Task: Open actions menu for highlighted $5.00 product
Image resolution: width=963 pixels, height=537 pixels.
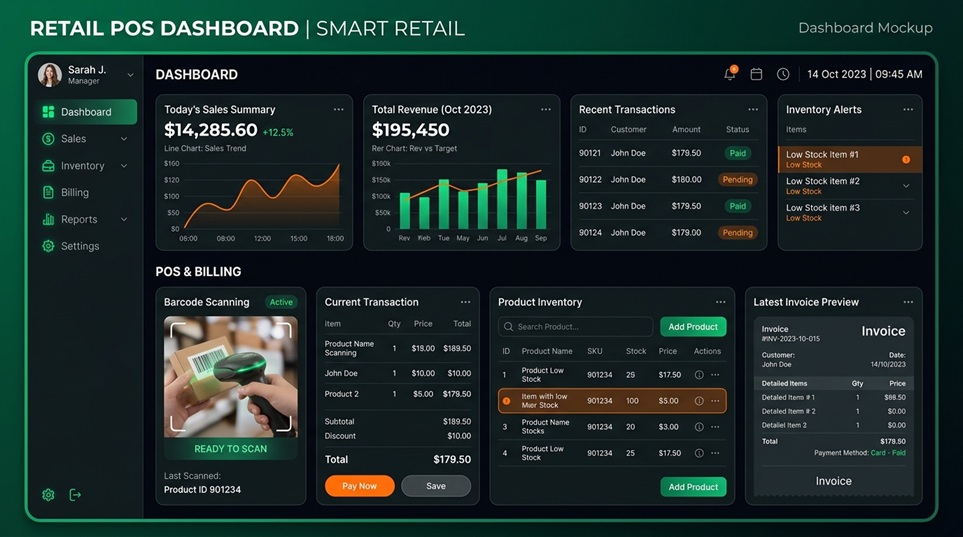Action: 715,401
